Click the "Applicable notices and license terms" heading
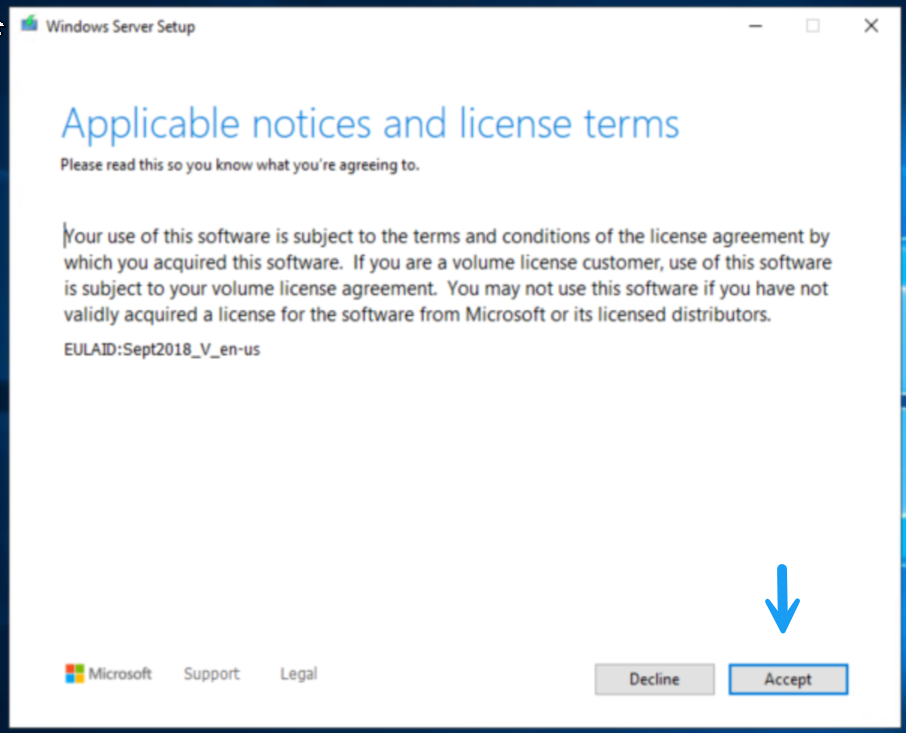 370,124
